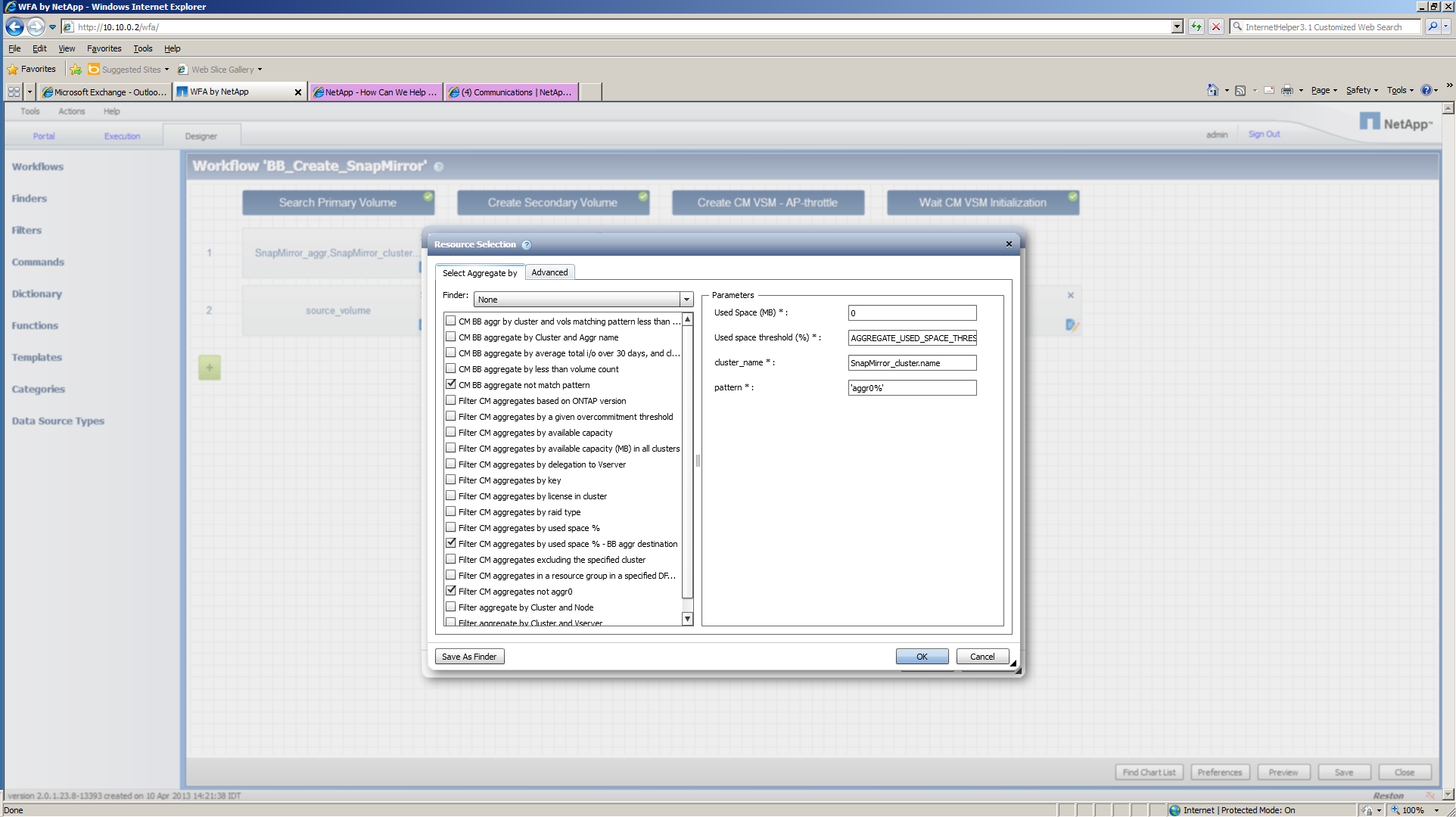Uncheck 'Filter CM aggregates not aggr0'
The image size is (1456, 817).
(451, 591)
